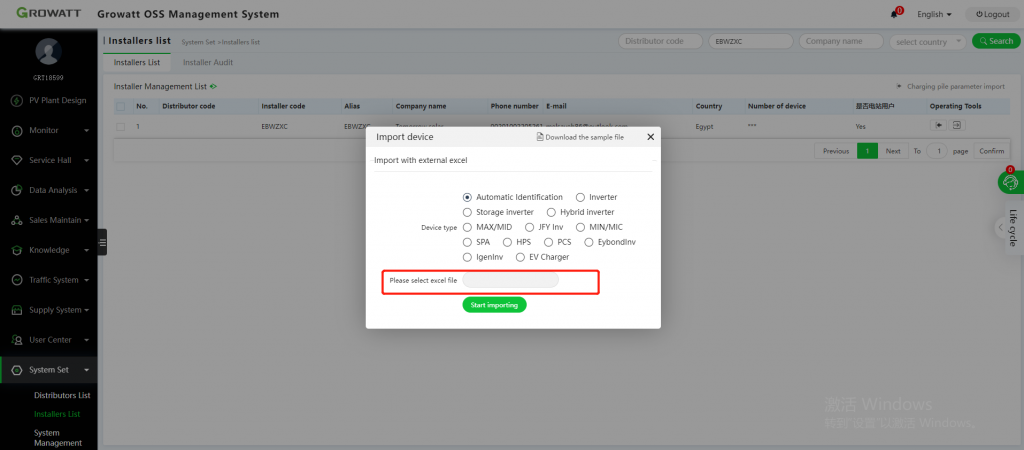Click the sidebar collapse handle
1024x450 pixels.
coord(102,242)
